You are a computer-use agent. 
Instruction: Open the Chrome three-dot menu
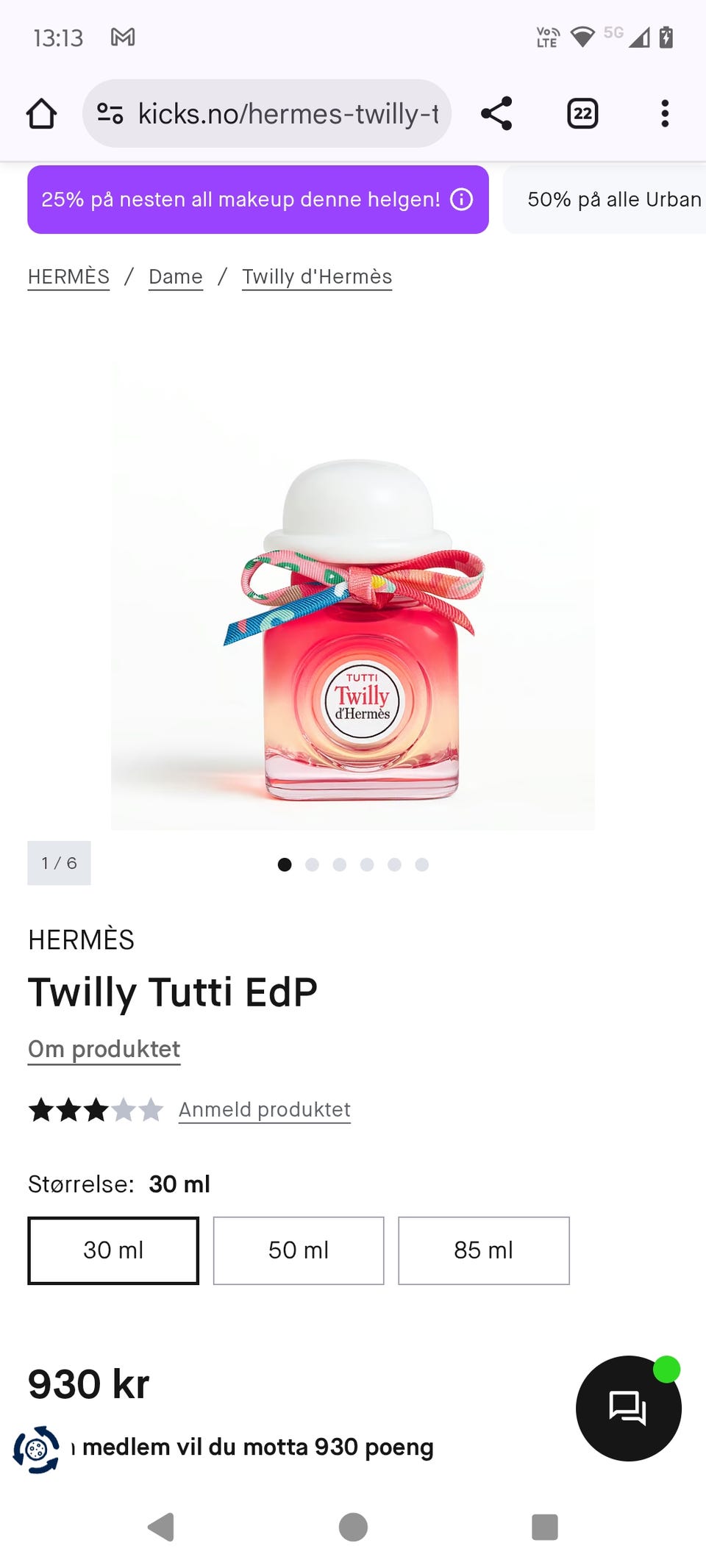(665, 114)
